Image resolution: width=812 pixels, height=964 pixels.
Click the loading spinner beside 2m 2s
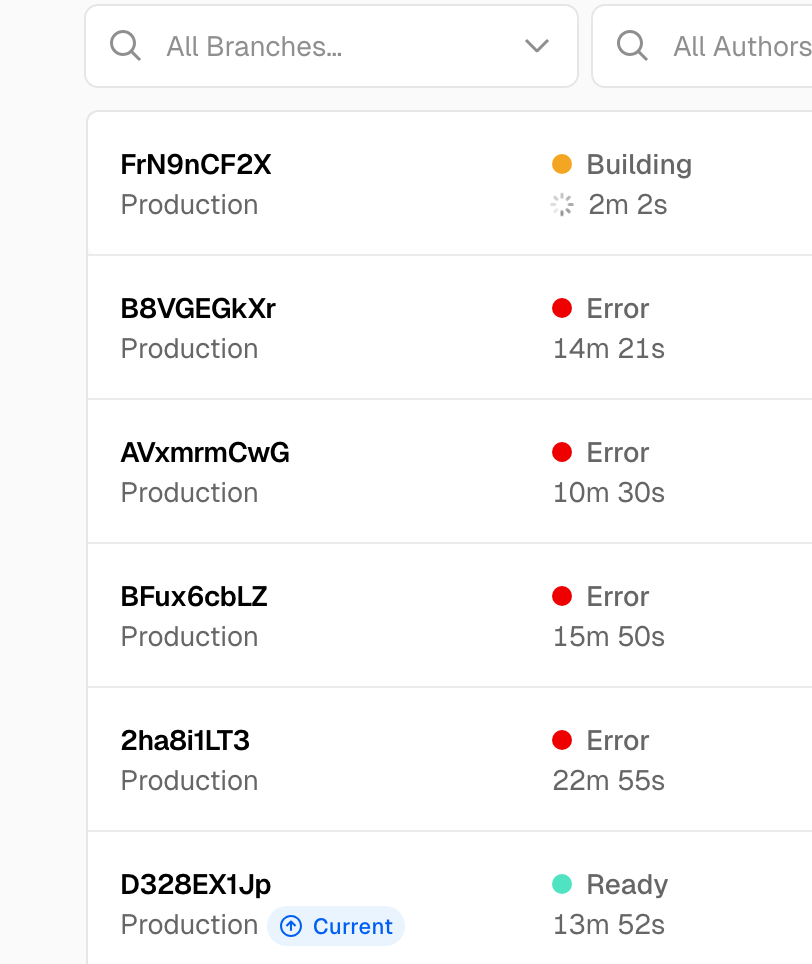tap(562, 205)
